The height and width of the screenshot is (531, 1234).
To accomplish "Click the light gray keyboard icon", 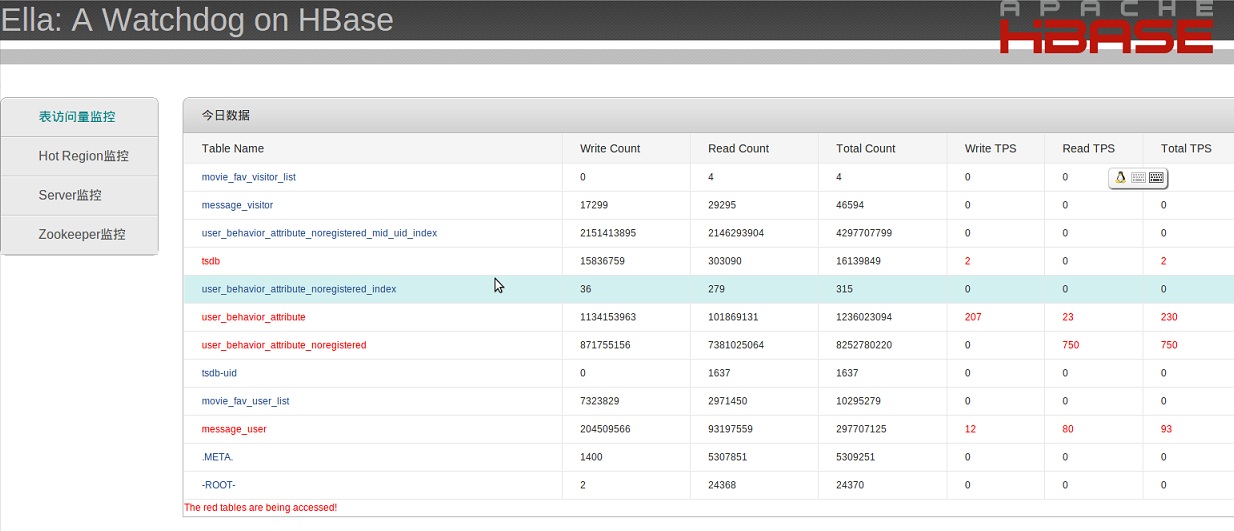I will (1138, 178).
